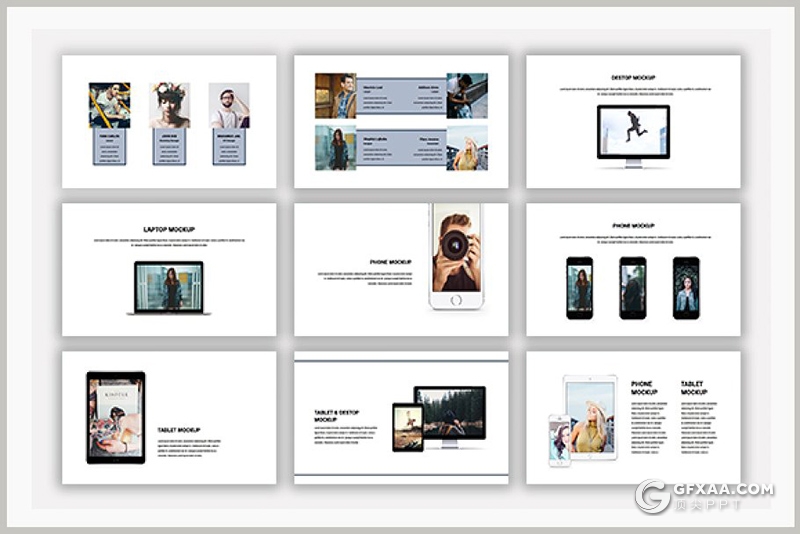The height and width of the screenshot is (534, 800).
Task: Click the TABLET & DESTOP MOCKUP heading
Action: [x=337, y=416]
